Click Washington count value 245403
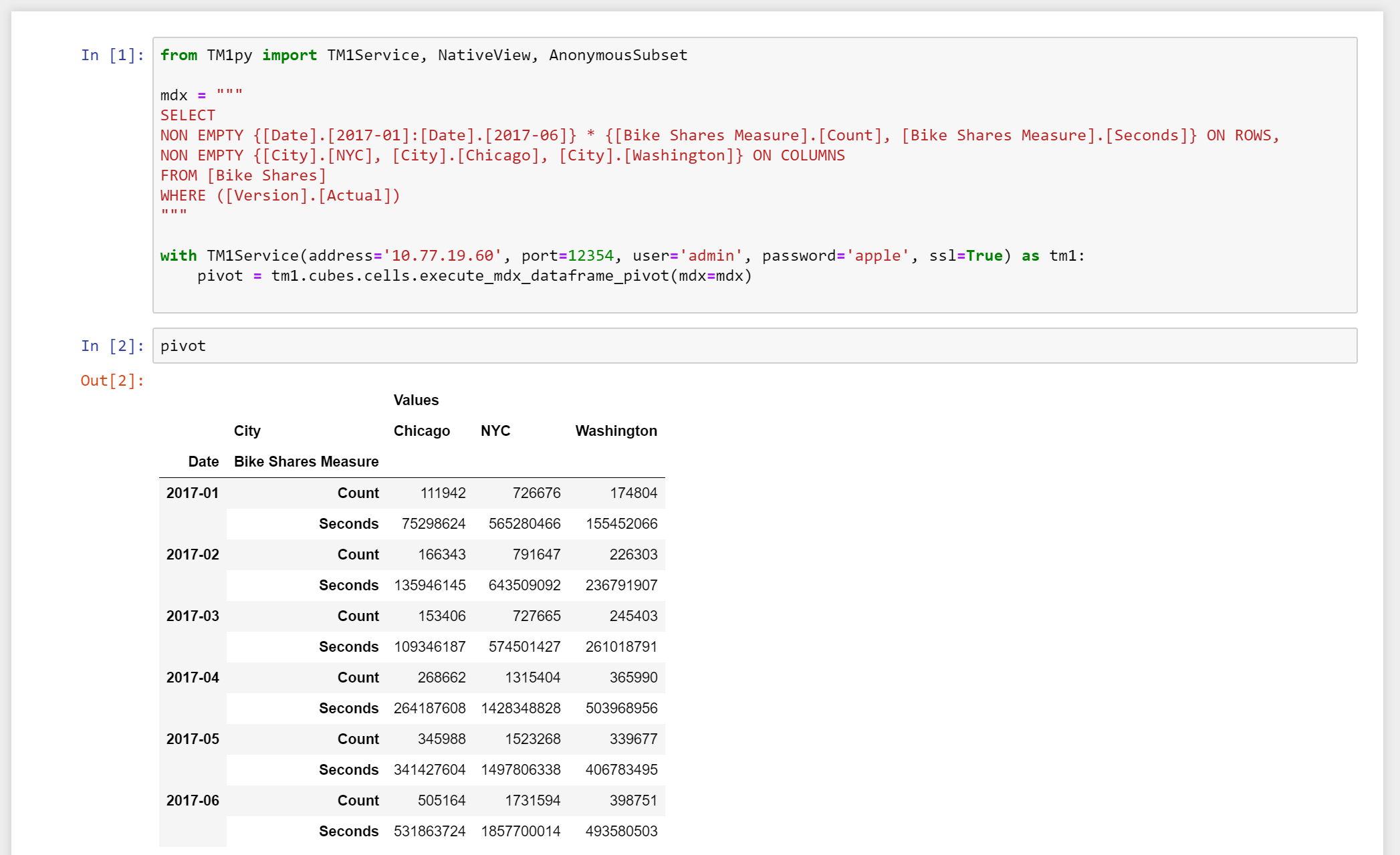The height and width of the screenshot is (855, 1400). pos(633,616)
